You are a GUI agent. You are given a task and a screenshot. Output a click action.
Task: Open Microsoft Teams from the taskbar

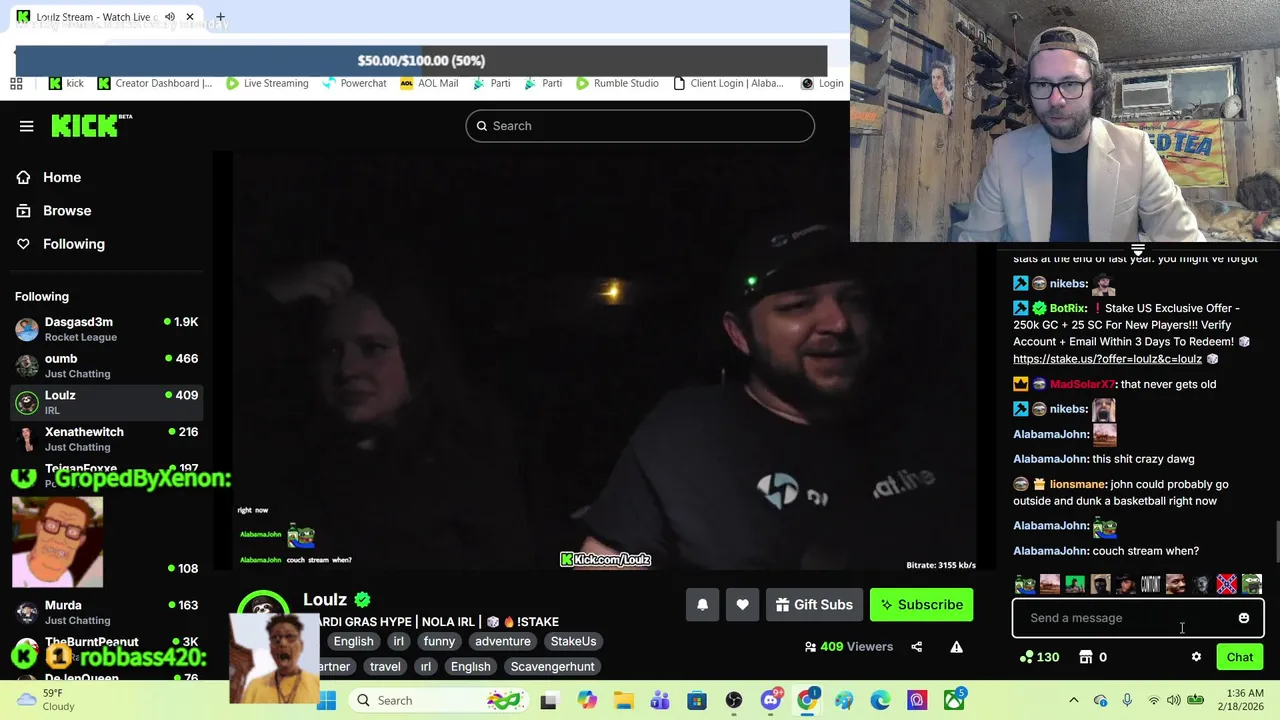660,701
